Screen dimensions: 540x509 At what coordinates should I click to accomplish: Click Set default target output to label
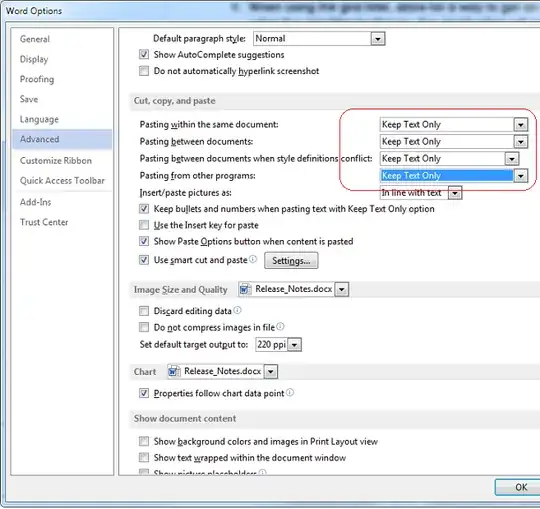(x=194, y=344)
